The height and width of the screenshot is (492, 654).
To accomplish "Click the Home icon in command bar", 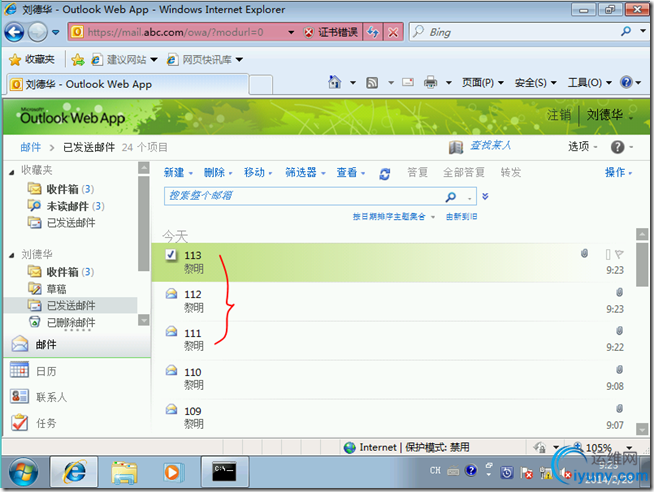I will (x=335, y=82).
